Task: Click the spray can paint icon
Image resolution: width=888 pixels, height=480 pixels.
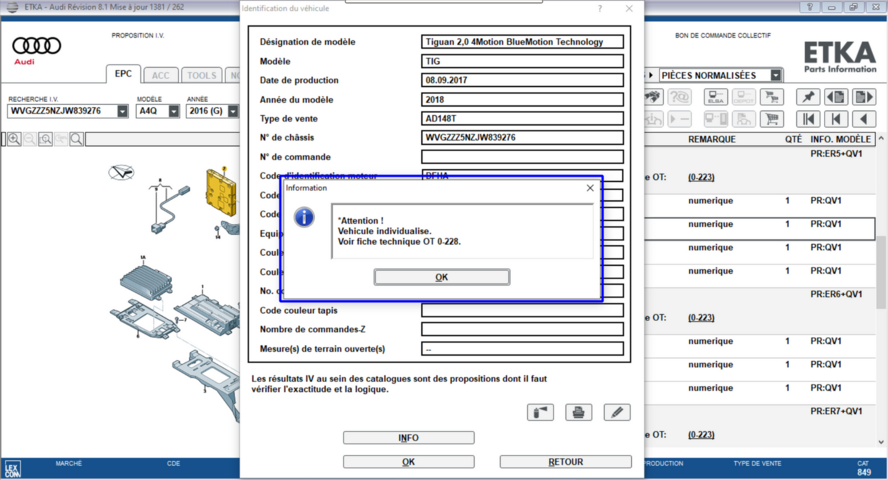Action: pyautogui.click(x=540, y=412)
